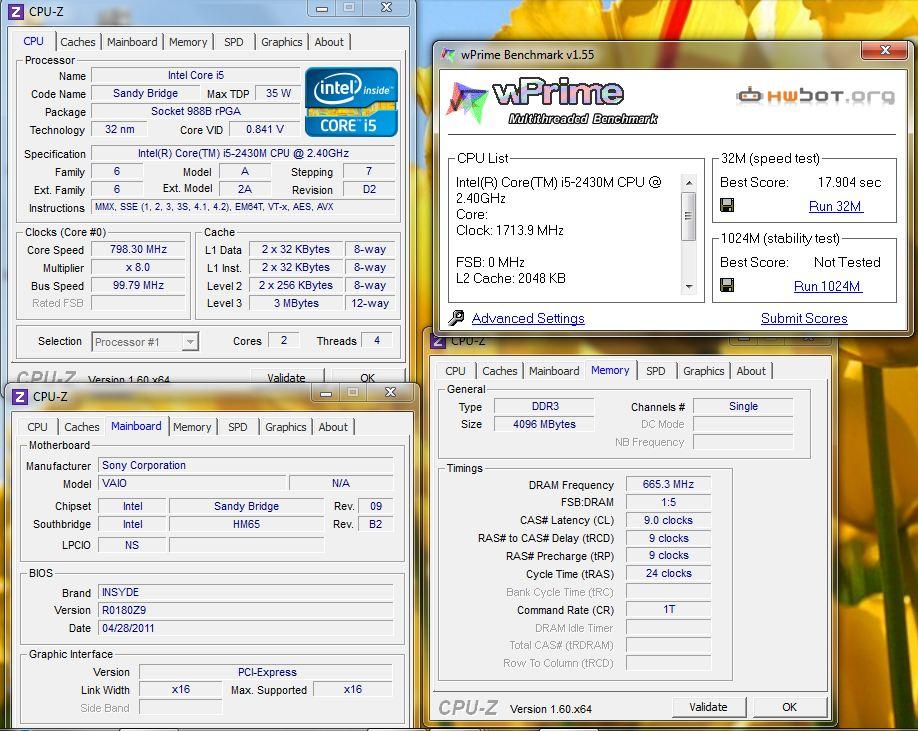The height and width of the screenshot is (731, 918).
Task: Click the Level 3 cache 3 MBytes value
Action: [x=296, y=303]
